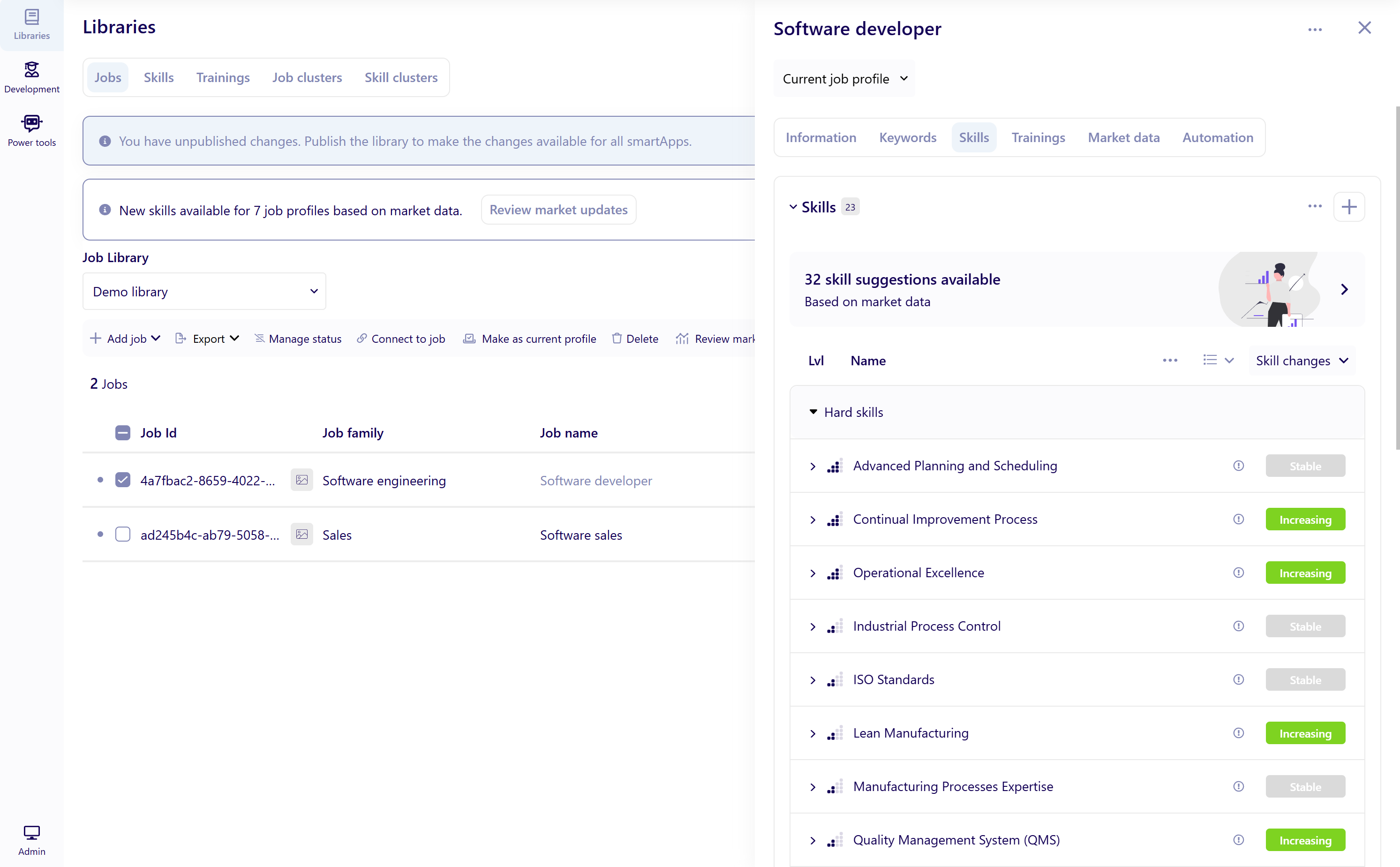Viewport: 1400px width, 867px height.
Task: Check the Software sales job checkbox
Action: [x=123, y=535]
